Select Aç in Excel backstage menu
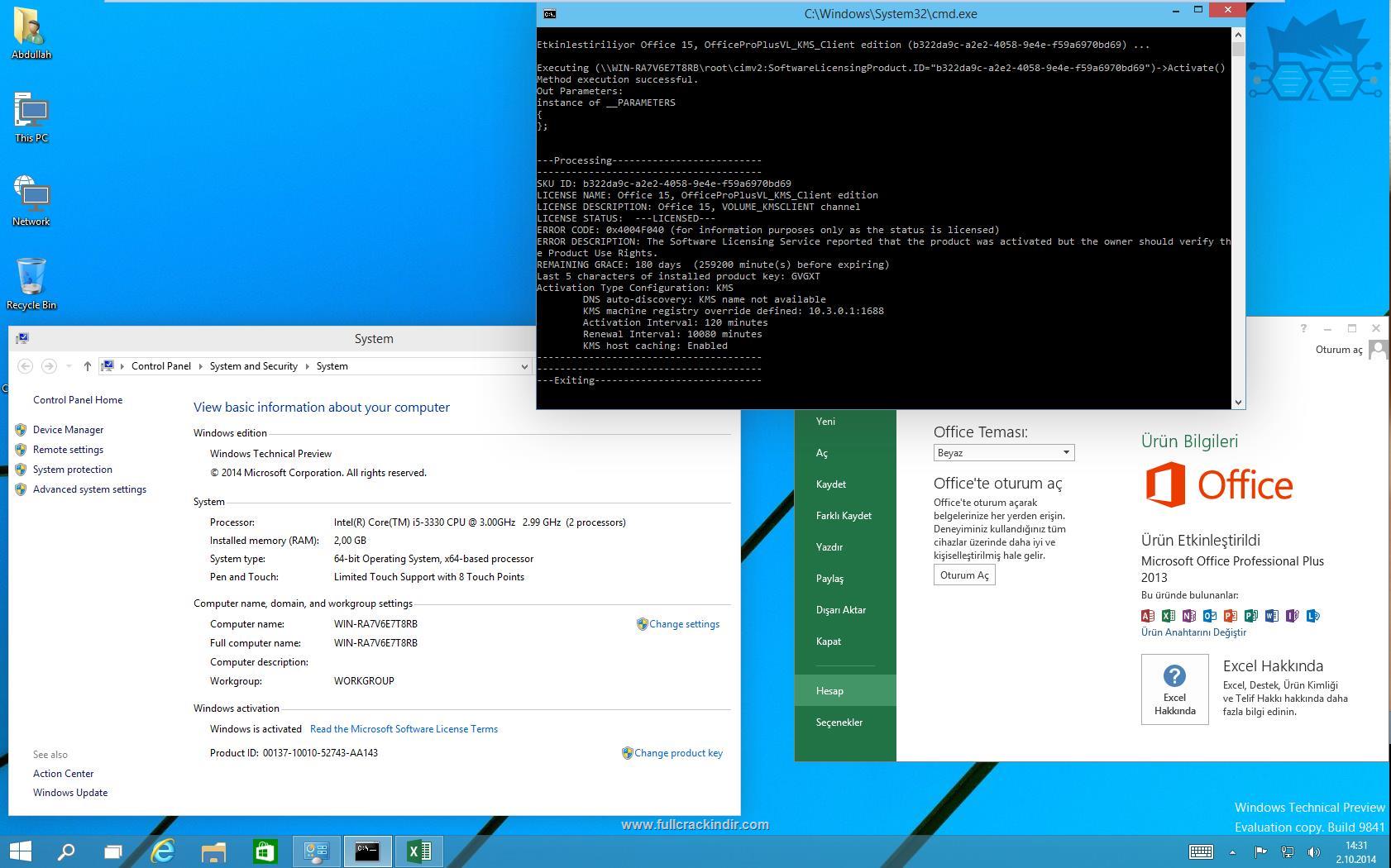 click(x=845, y=453)
